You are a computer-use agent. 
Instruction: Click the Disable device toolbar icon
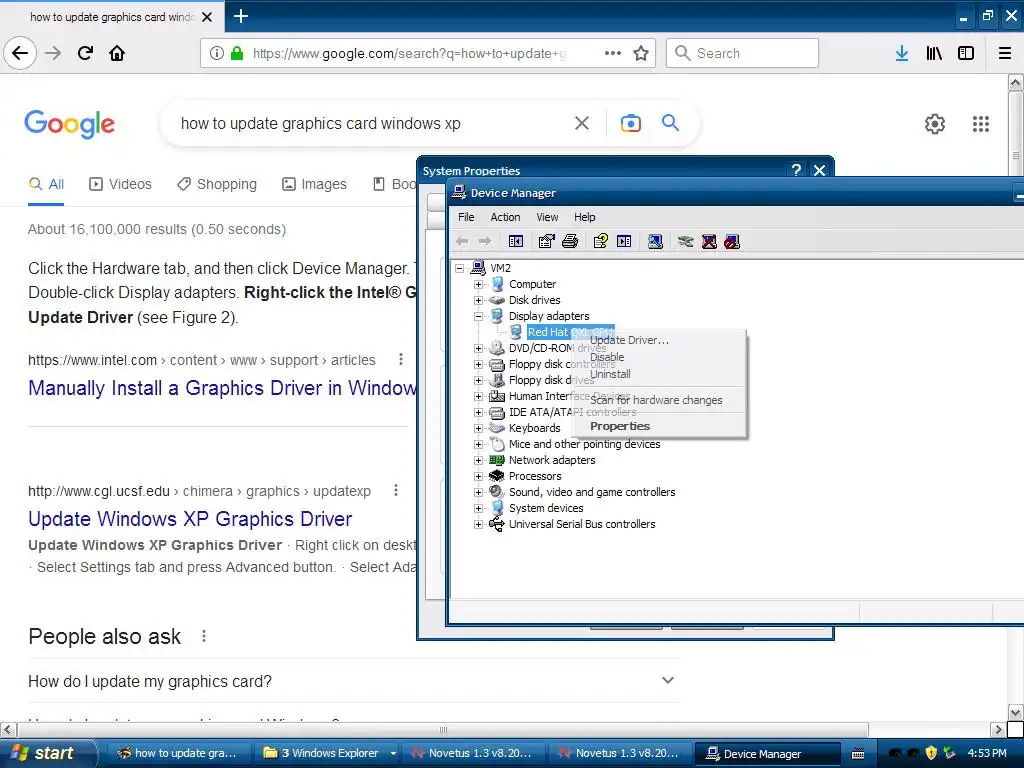point(732,242)
